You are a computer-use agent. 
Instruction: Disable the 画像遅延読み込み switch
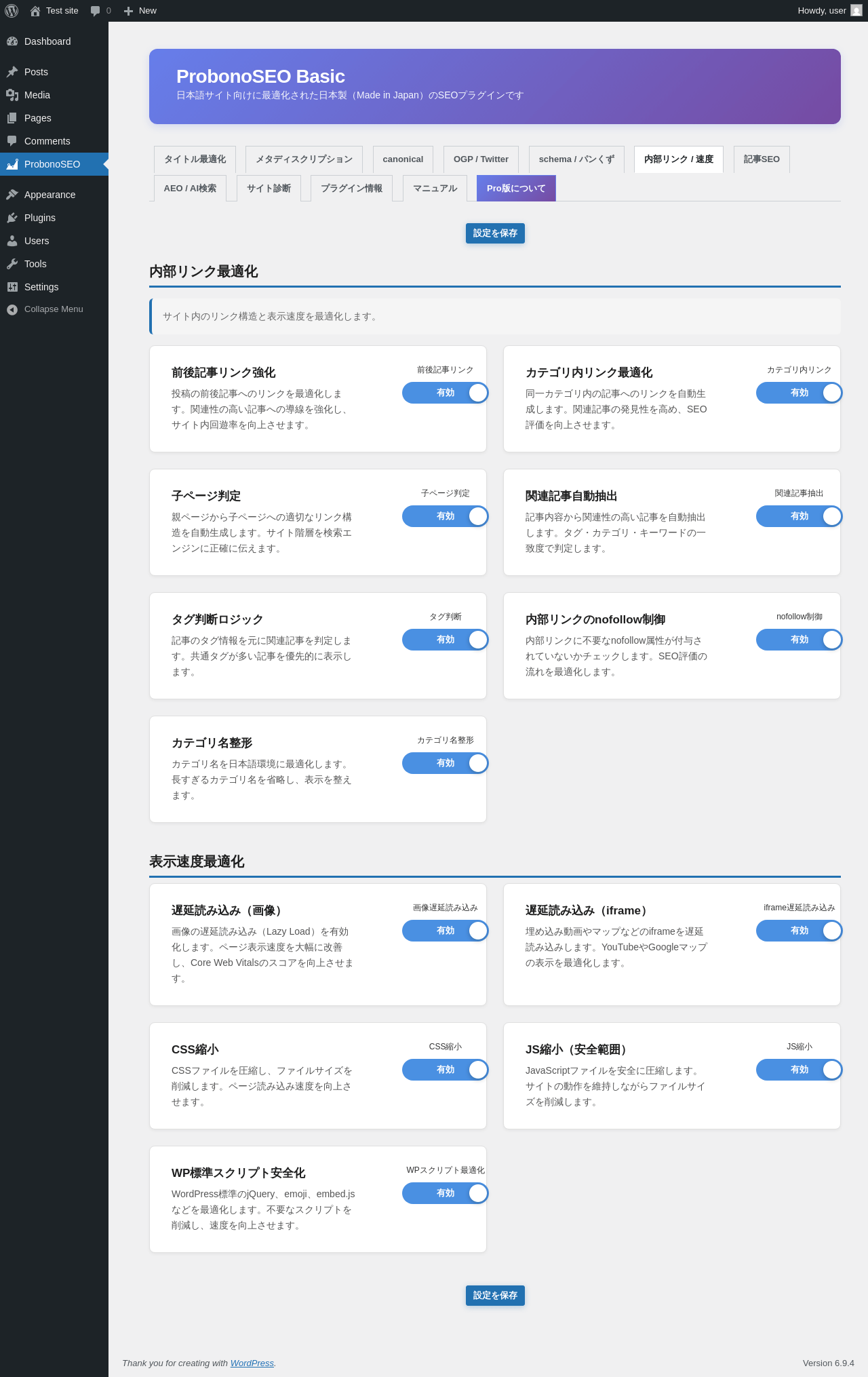pos(446,931)
